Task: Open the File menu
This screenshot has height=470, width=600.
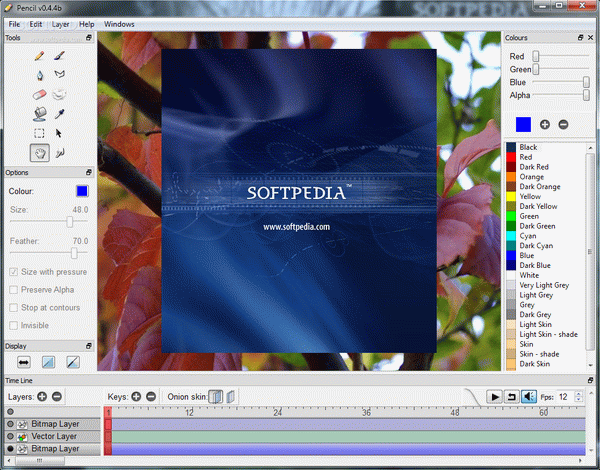Action: [14, 24]
